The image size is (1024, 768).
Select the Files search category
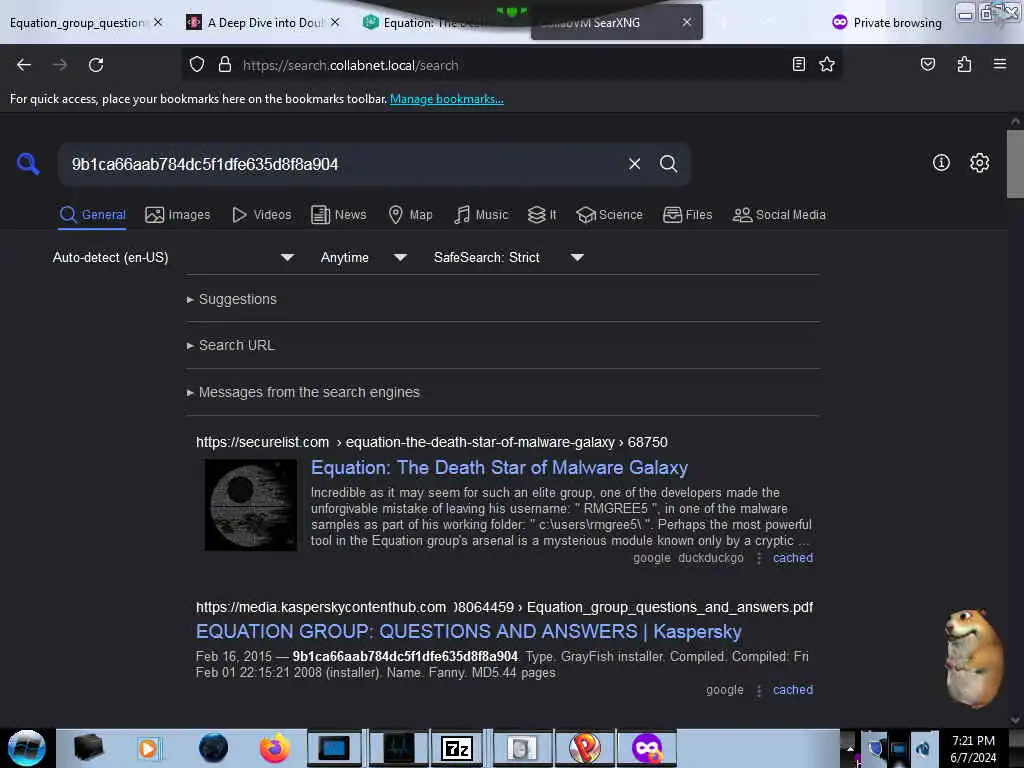click(688, 215)
